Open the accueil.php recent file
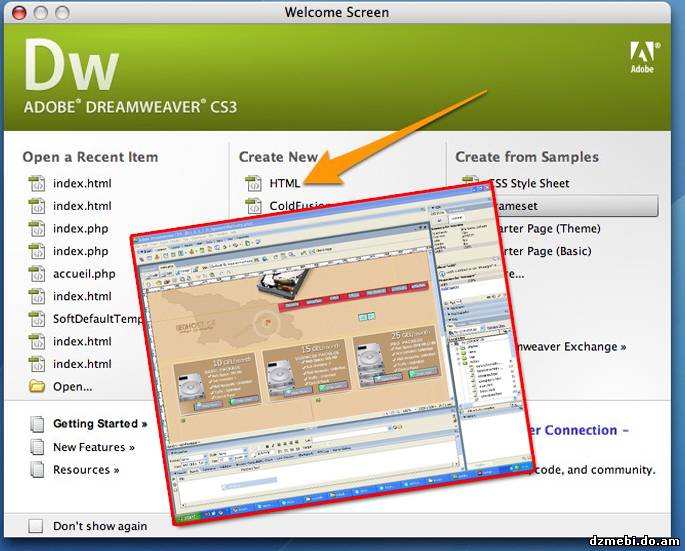The height and width of the screenshot is (551, 685). pos(84,274)
